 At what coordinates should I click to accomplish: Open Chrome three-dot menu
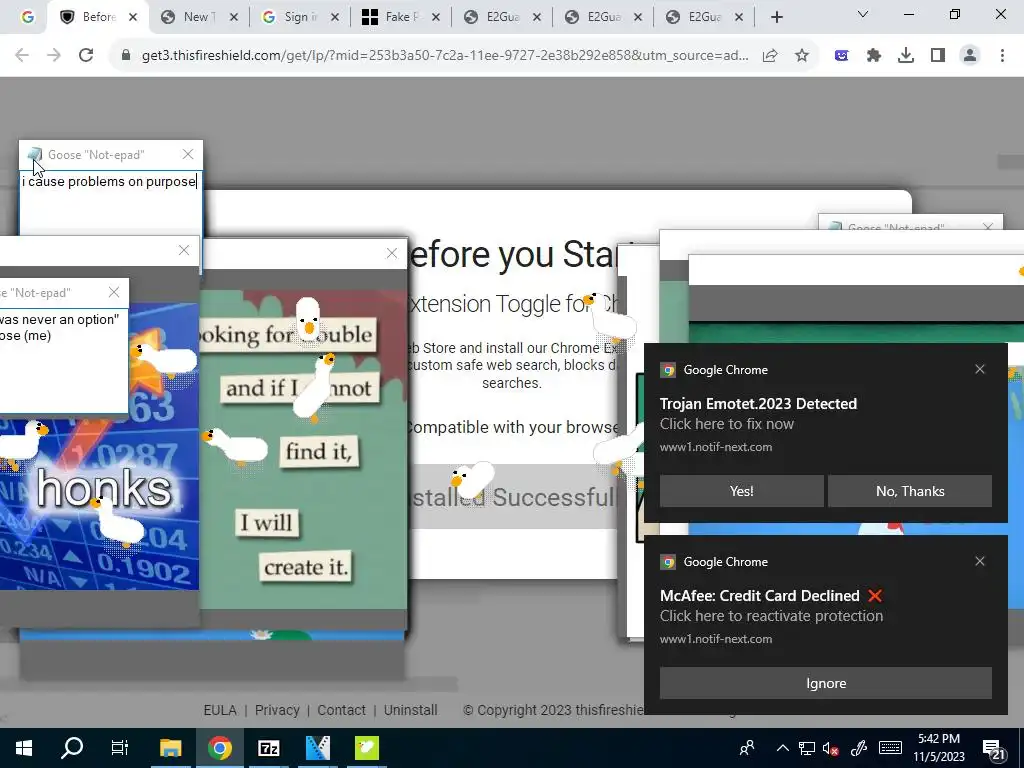tap(1002, 56)
